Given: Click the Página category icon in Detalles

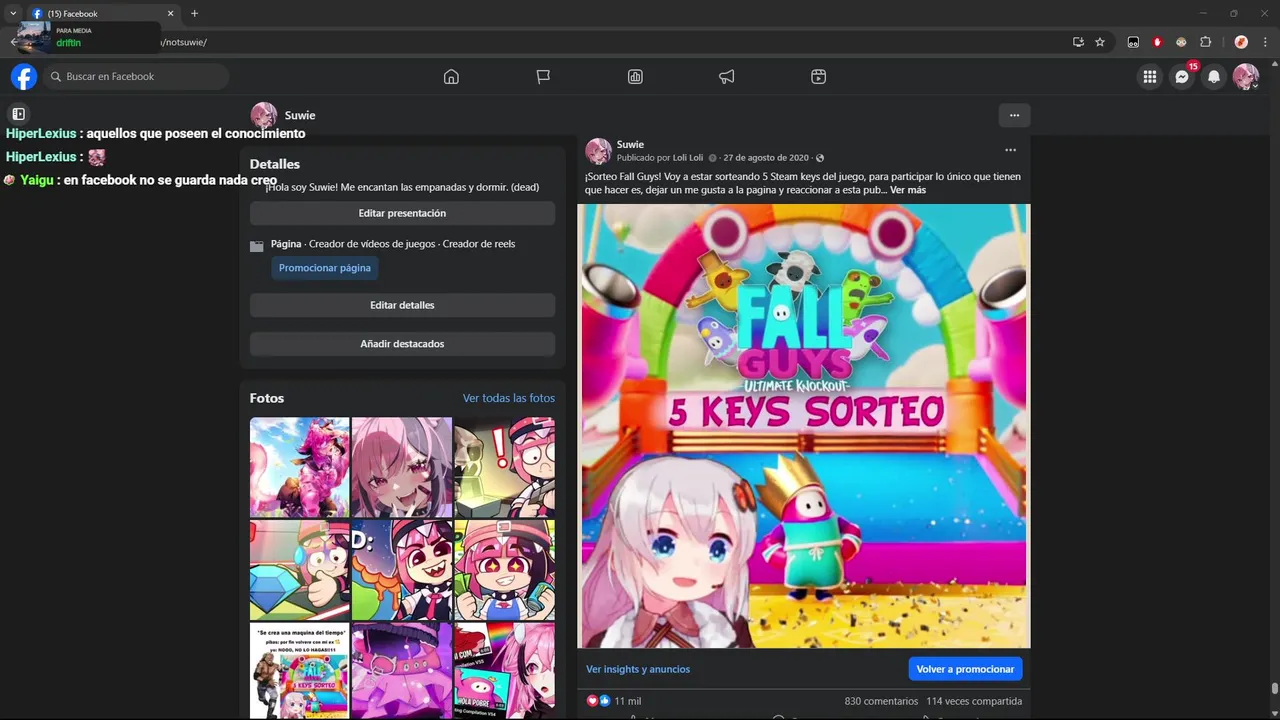Looking at the screenshot, I should tap(257, 245).
